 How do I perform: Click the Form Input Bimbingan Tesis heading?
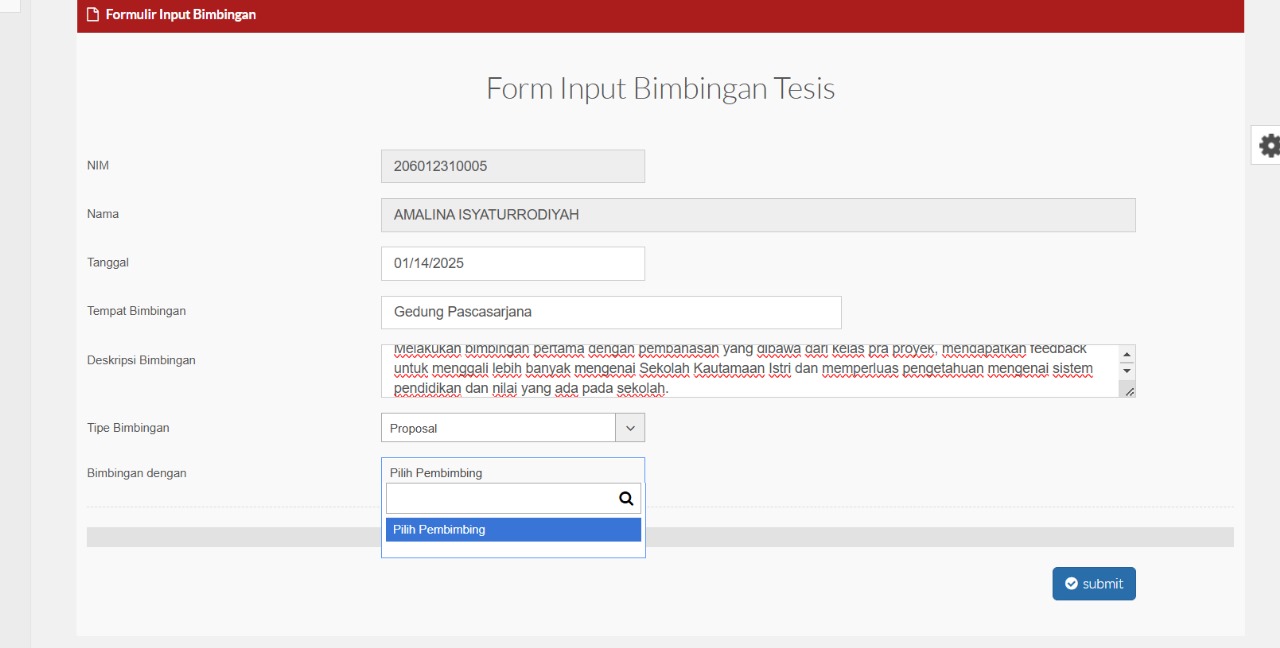[660, 89]
